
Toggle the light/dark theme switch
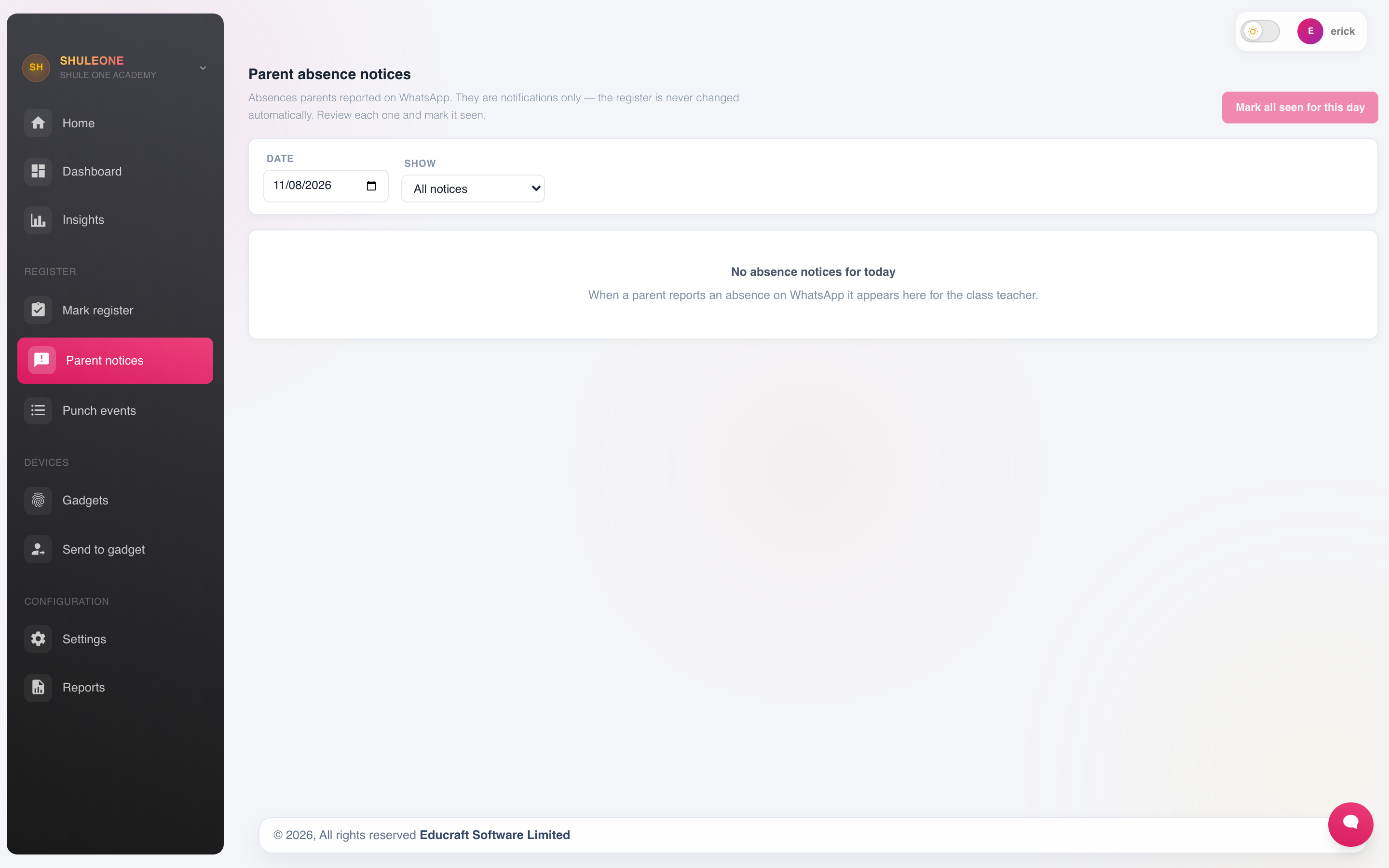(x=1260, y=31)
